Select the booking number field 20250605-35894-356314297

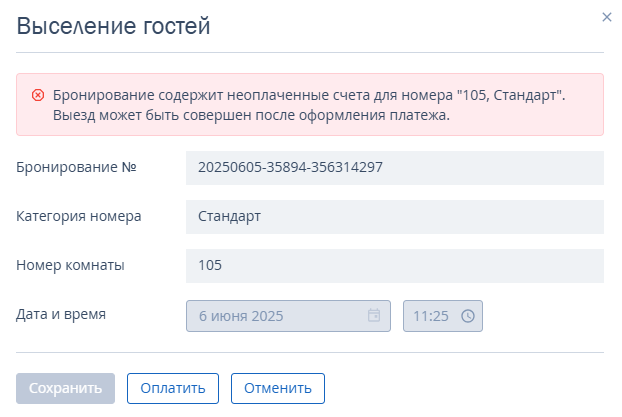coord(395,167)
